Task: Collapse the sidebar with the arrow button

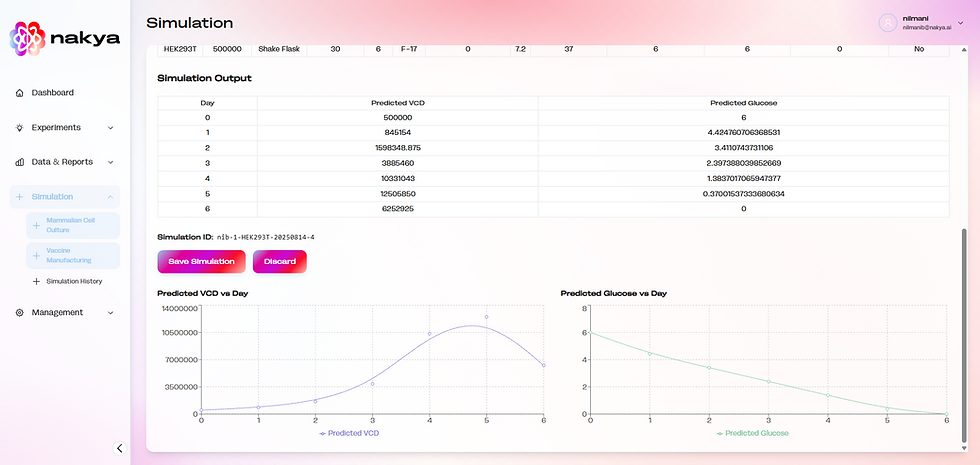Action: coord(120,448)
